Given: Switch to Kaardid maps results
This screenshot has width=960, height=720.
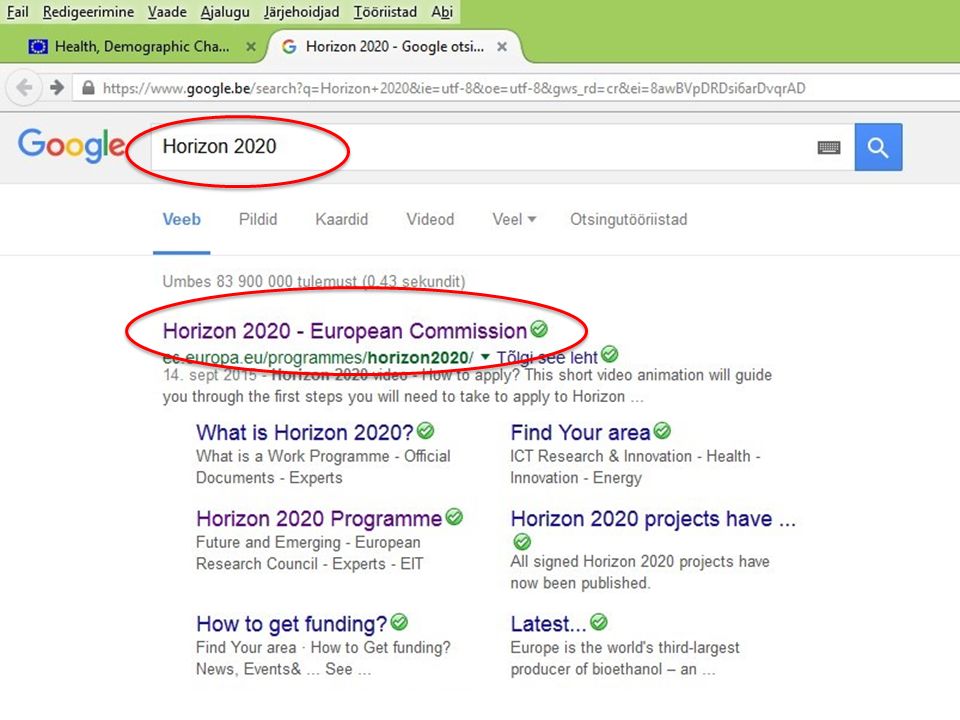Looking at the screenshot, I should (x=342, y=219).
